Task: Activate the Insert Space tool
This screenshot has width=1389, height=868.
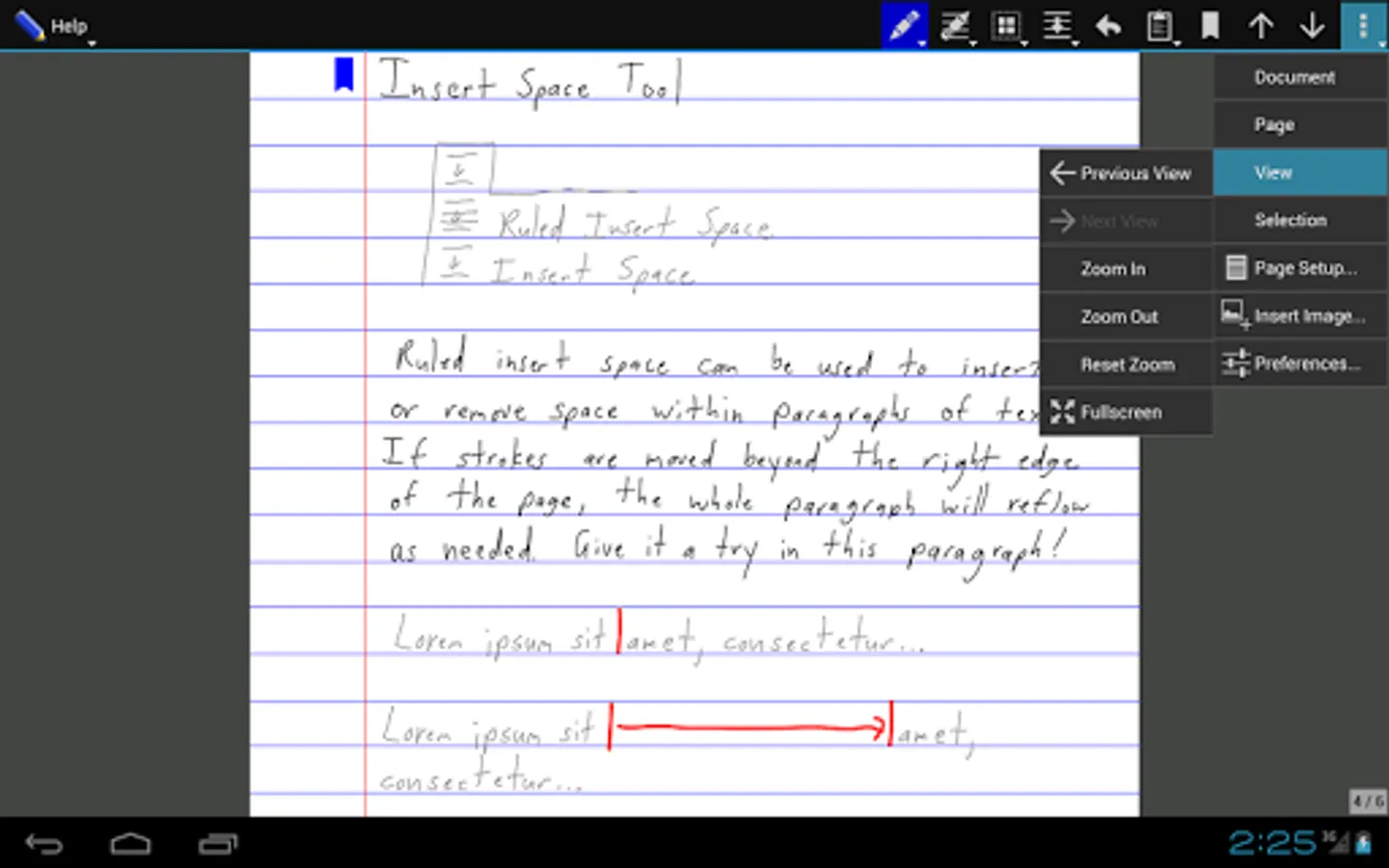Action: point(1057,25)
